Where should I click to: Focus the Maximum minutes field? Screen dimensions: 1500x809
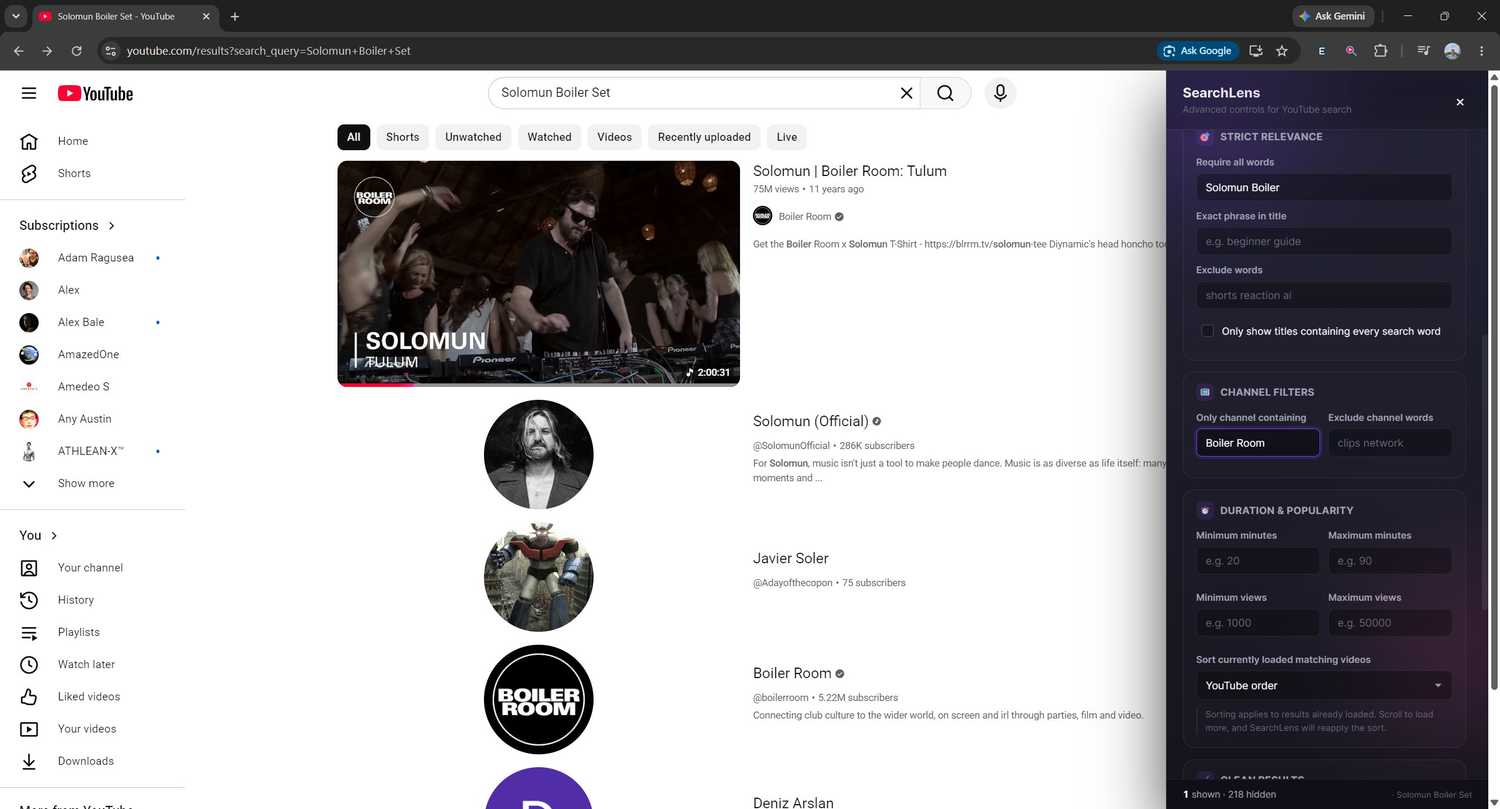(x=1390, y=561)
